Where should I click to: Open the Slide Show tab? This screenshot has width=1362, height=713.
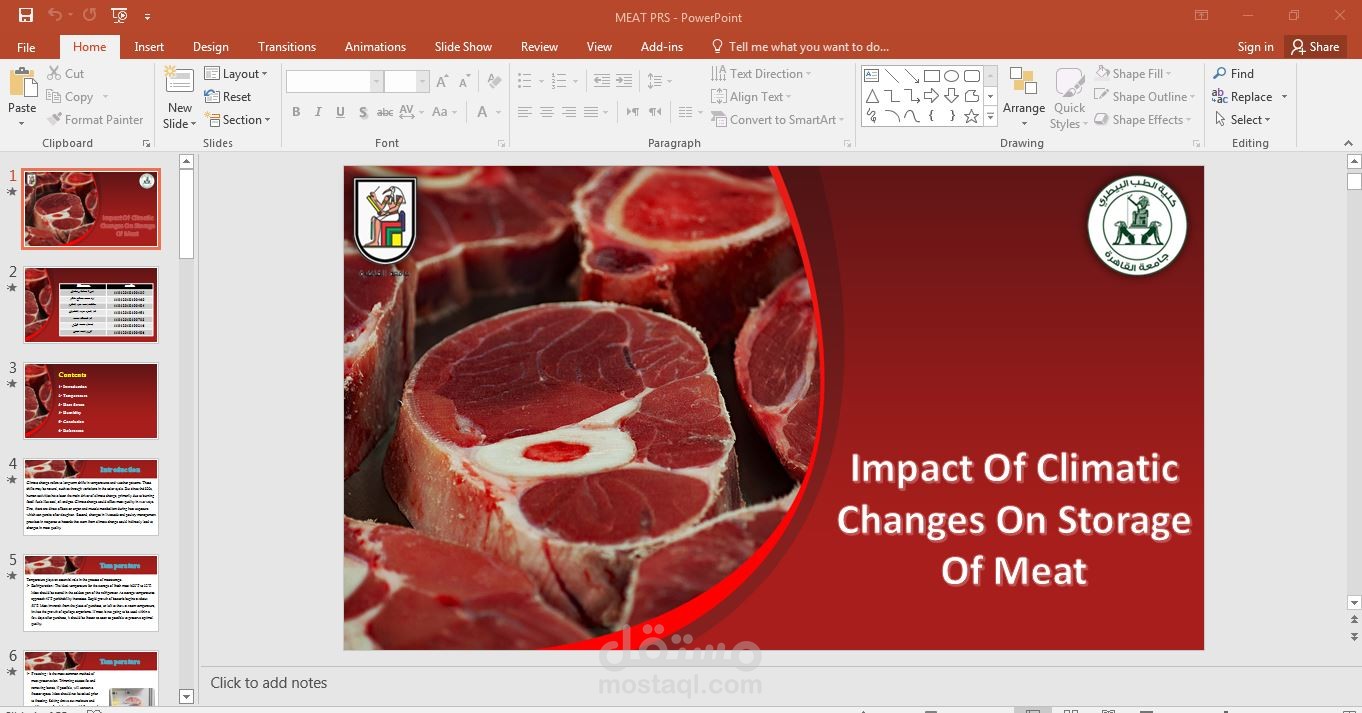click(463, 47)
